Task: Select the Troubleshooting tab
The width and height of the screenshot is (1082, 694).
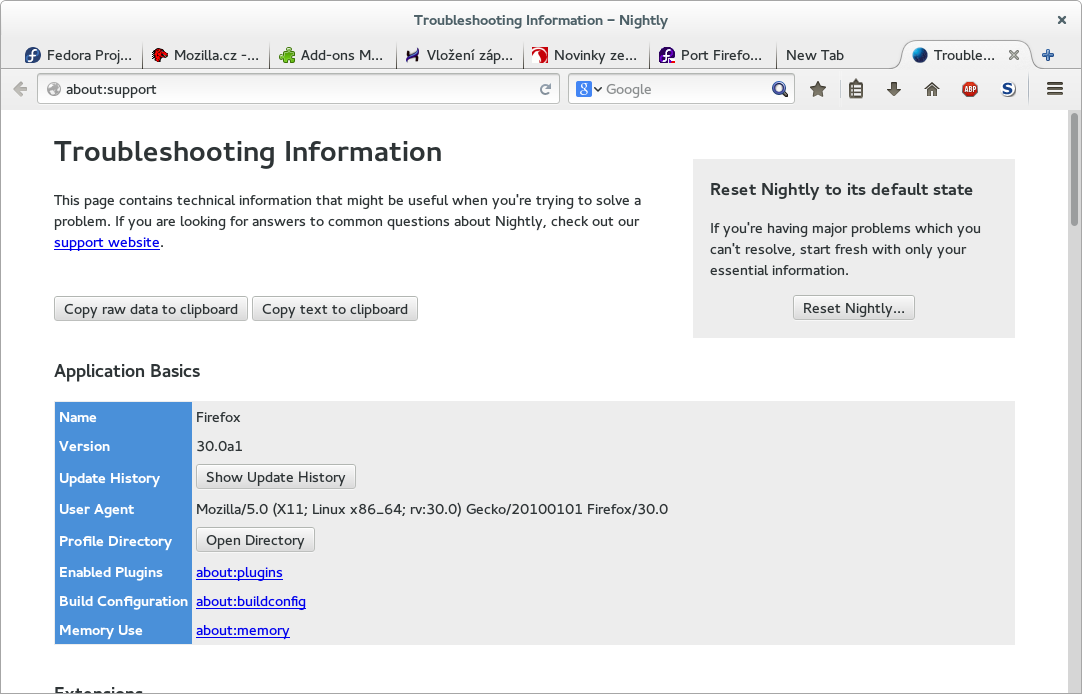Action: pos(965,55)
